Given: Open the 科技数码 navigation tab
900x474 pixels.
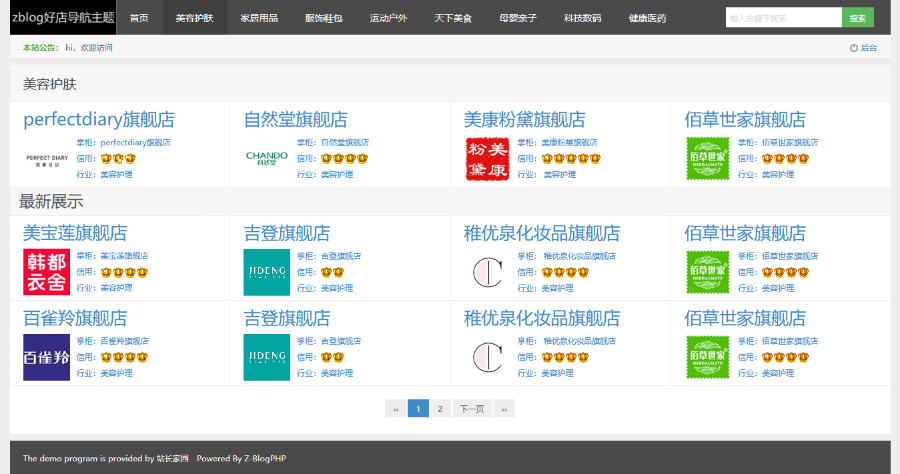Looking at the screenshot, I should [582, 18].
